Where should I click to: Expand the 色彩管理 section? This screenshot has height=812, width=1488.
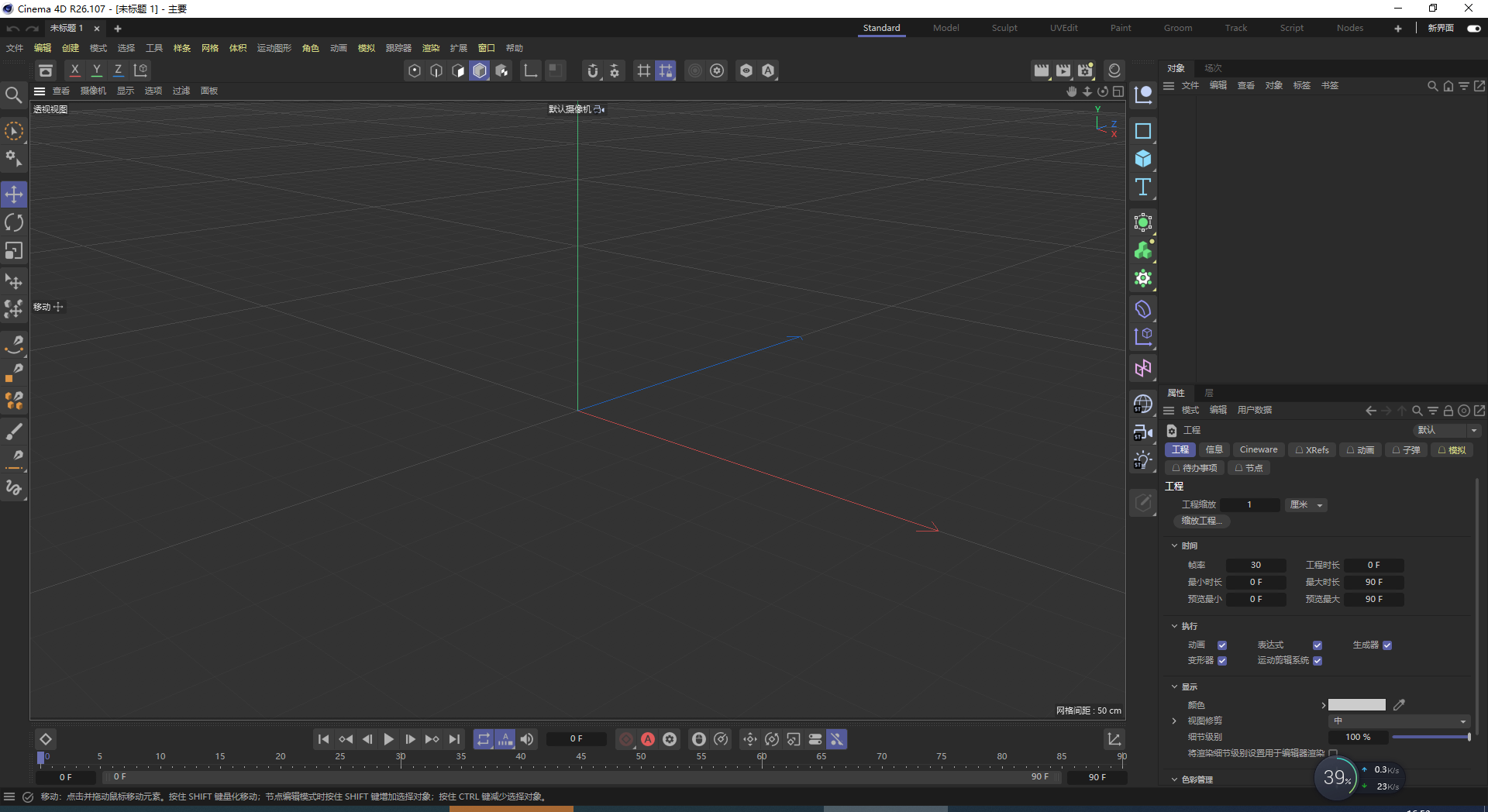coord(1174,779)
